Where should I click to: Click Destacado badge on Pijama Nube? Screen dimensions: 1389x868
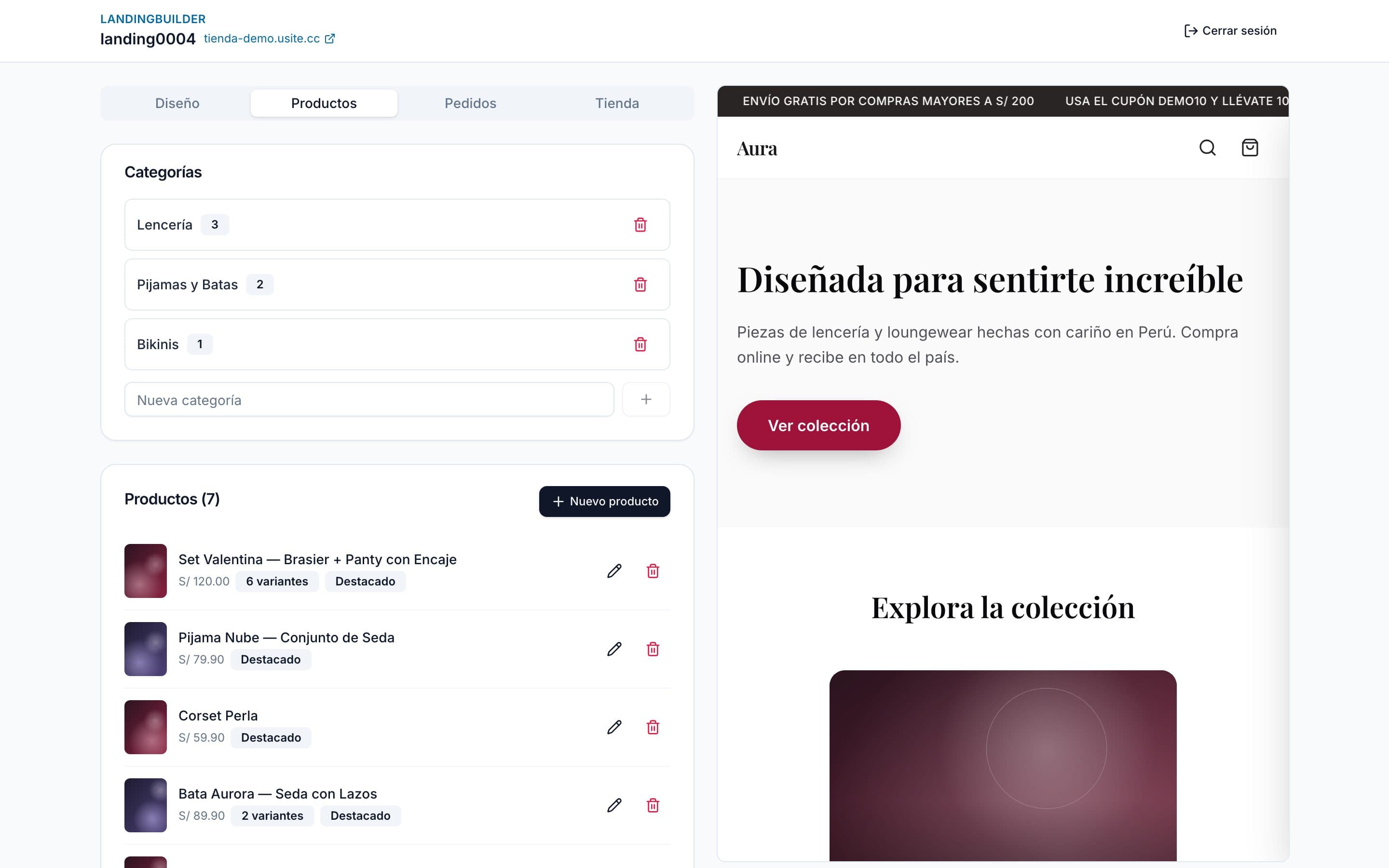click(271, 659)
